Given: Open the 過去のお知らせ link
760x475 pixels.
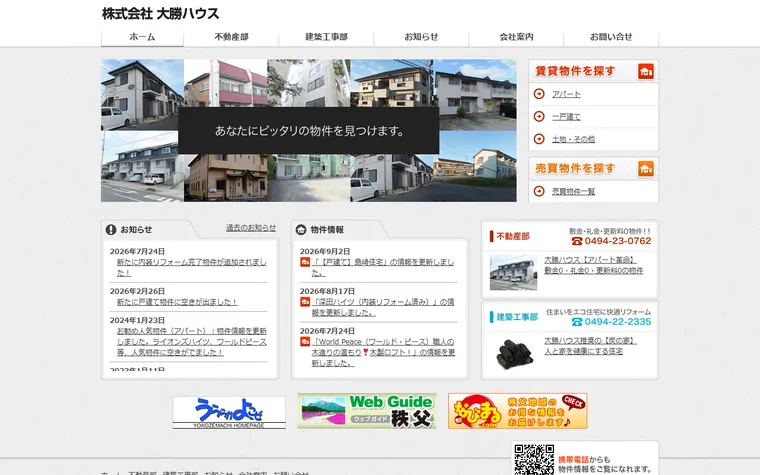Looking at the screenshot, I should pos(251,228).
